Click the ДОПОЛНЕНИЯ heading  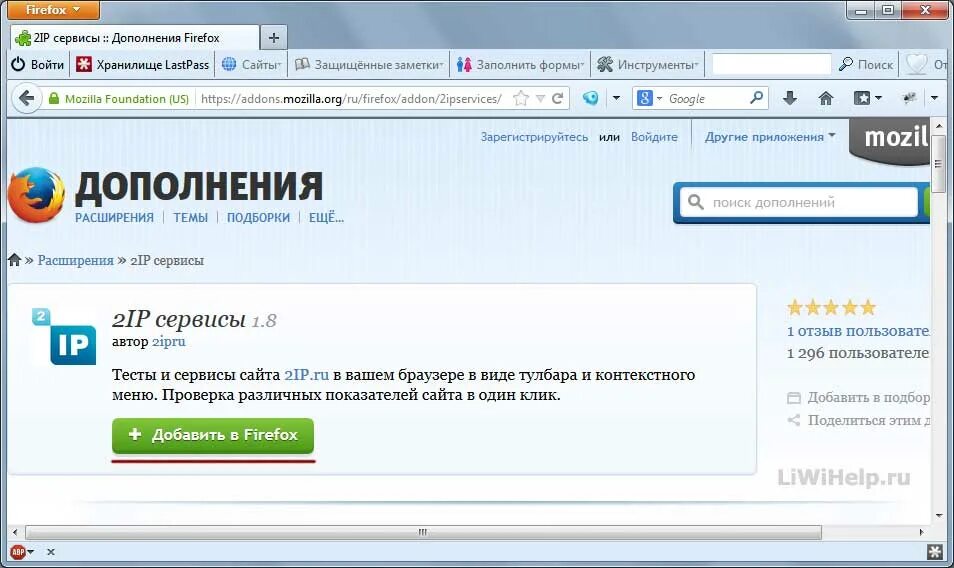tap(199, 186)
